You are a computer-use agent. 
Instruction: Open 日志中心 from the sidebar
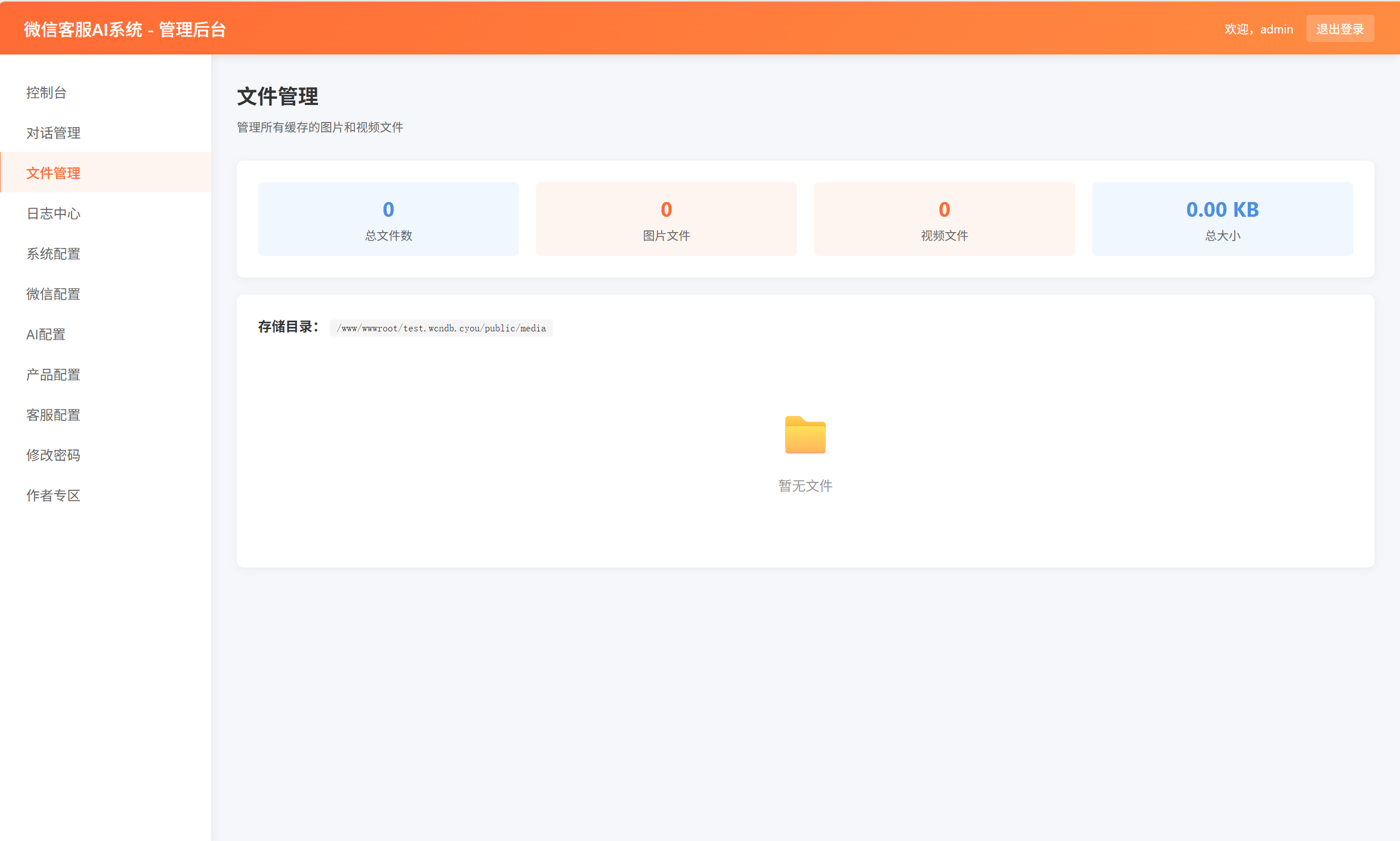53,213
